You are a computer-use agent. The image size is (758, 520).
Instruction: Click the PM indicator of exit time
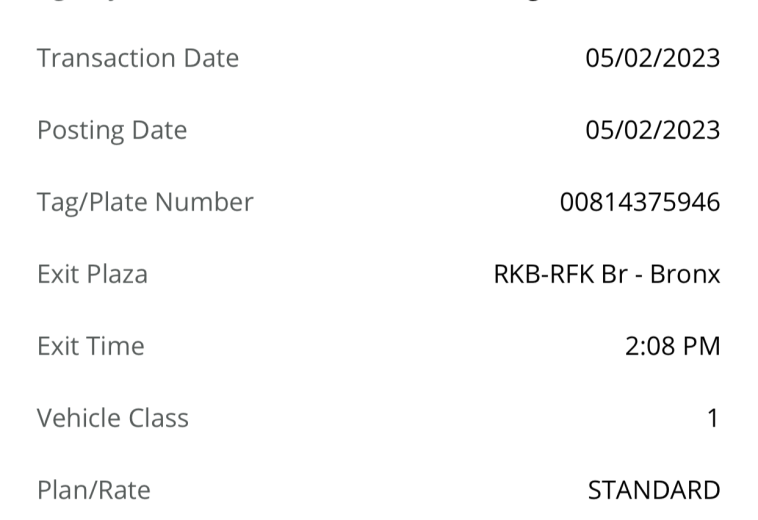701,346
